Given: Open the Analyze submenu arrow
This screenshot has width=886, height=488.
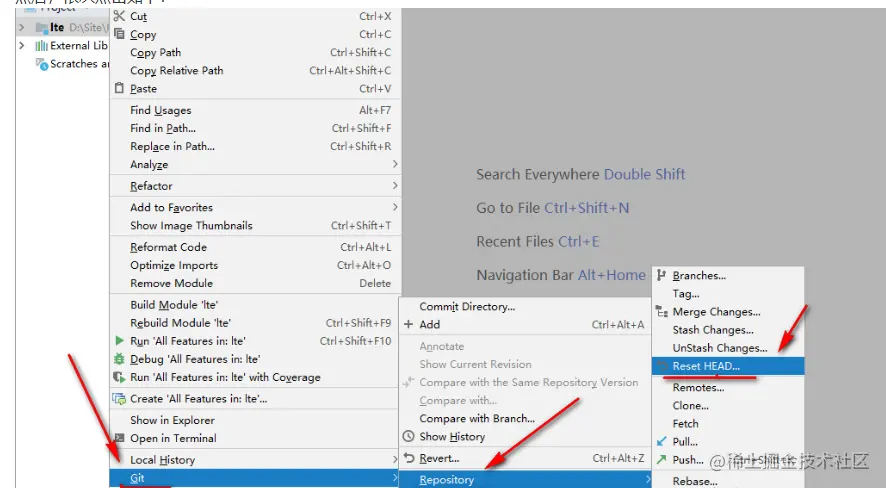Looking at the screenshot, I should coord(394,164).
